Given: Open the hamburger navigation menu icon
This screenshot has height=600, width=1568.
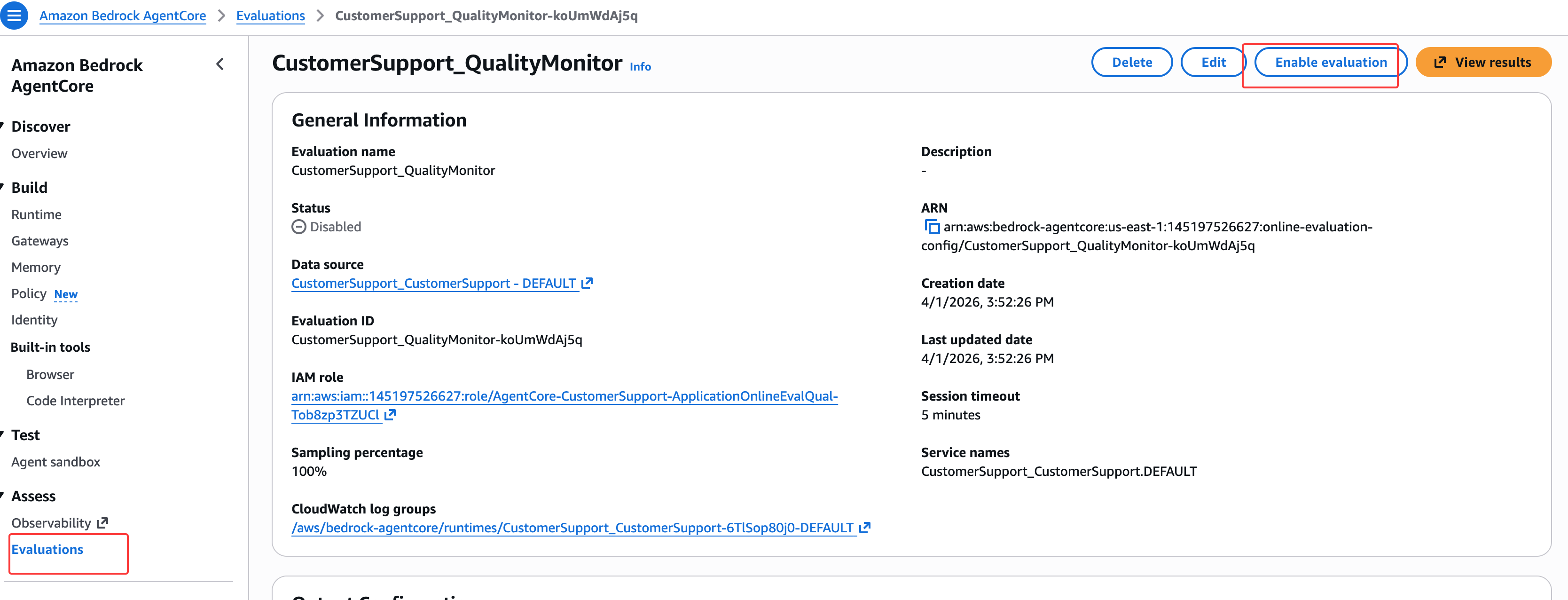Looking at the screenshot, I should pos(13,16).
